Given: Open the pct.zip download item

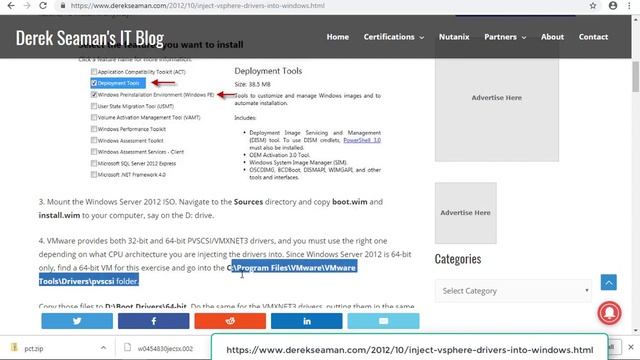Looking at the screenshot, I should point(33,348).
